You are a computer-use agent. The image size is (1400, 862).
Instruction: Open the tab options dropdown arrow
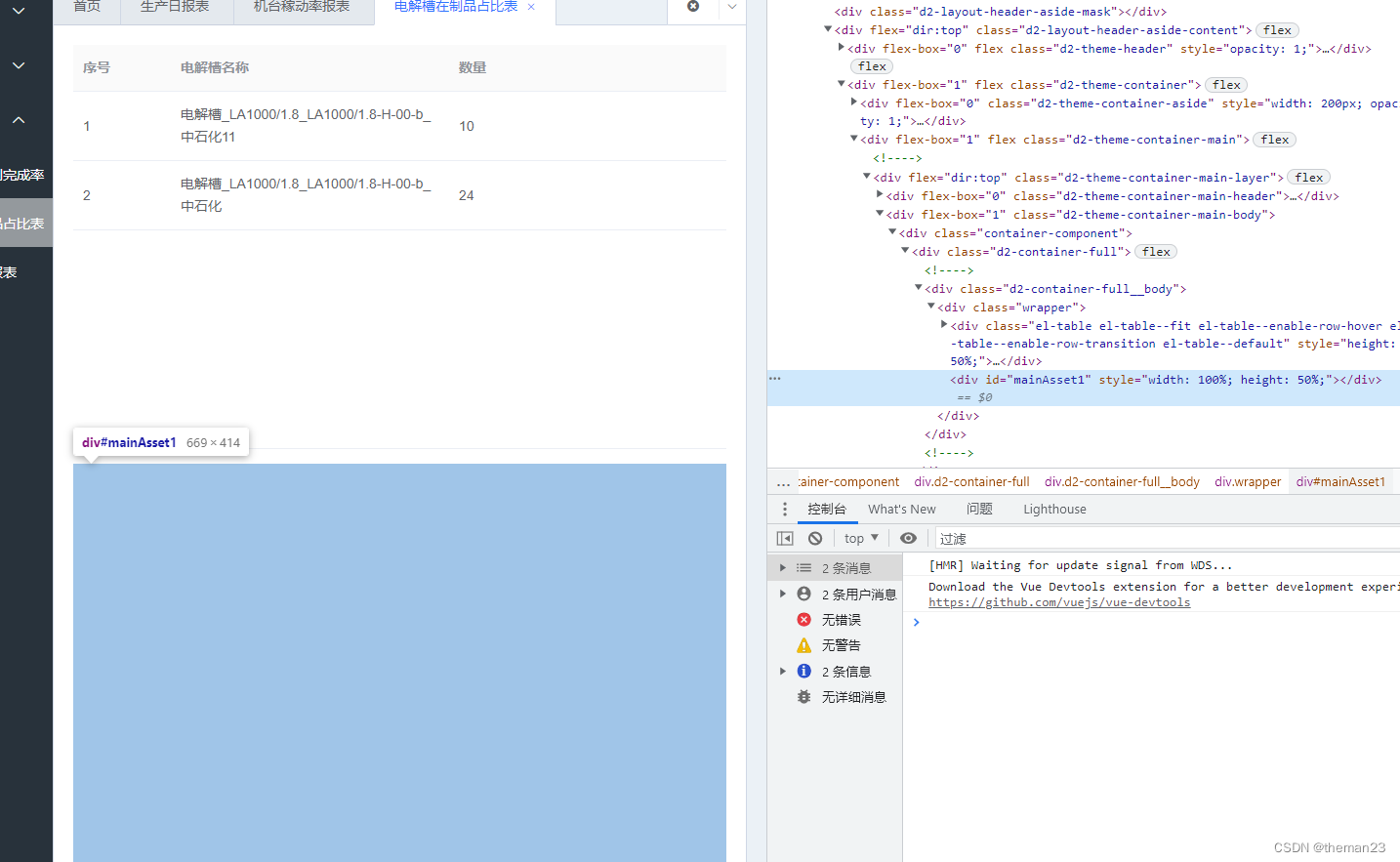(x=732, y=7)
